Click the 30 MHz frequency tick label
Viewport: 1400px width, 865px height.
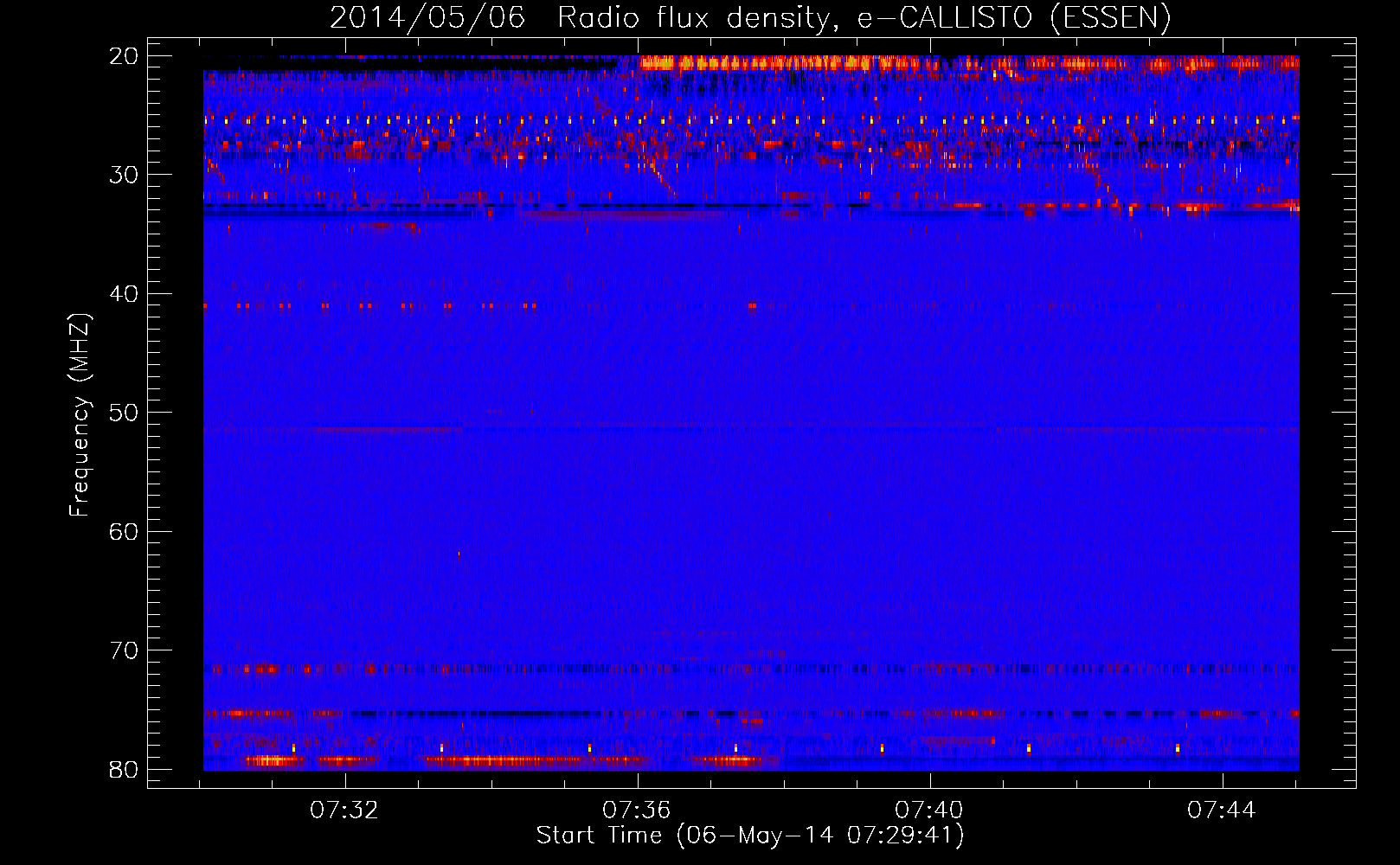(x=125, y=175)
